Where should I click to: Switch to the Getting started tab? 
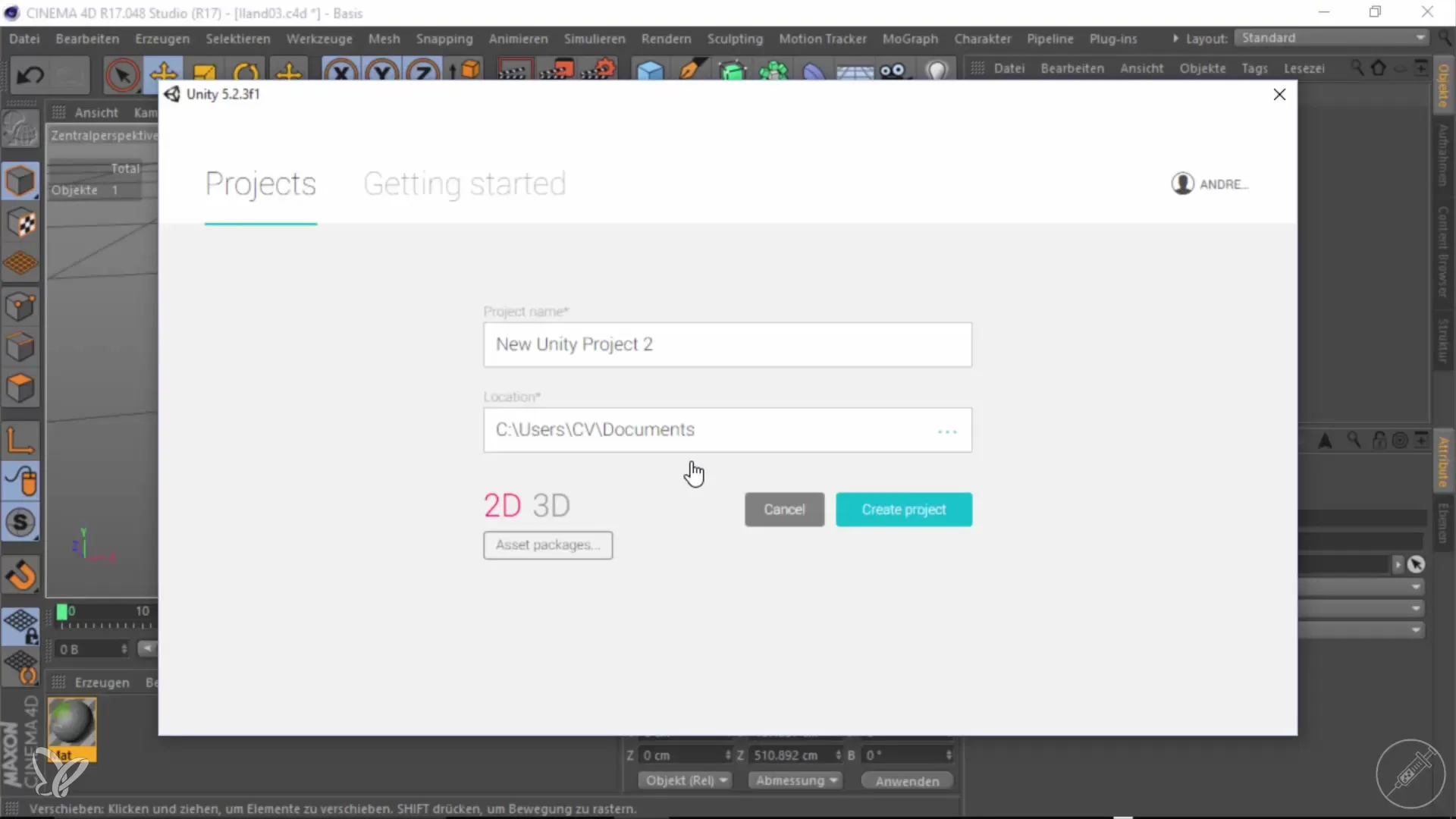[x=465, y=184]
